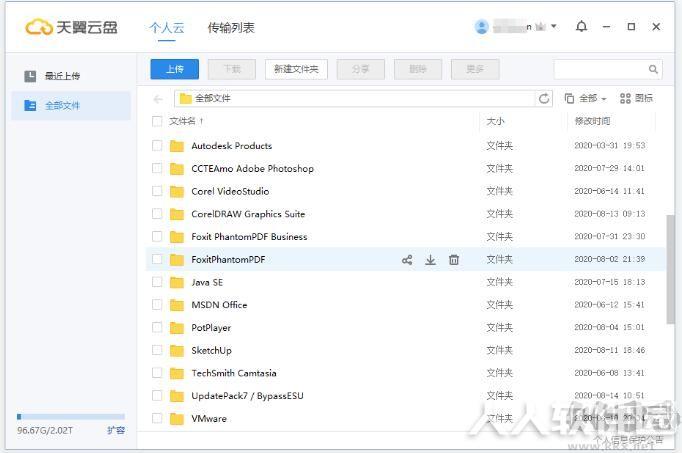682x453 pixels.
Task: Switch to the 个人云 tab
Action: point(167,28)
